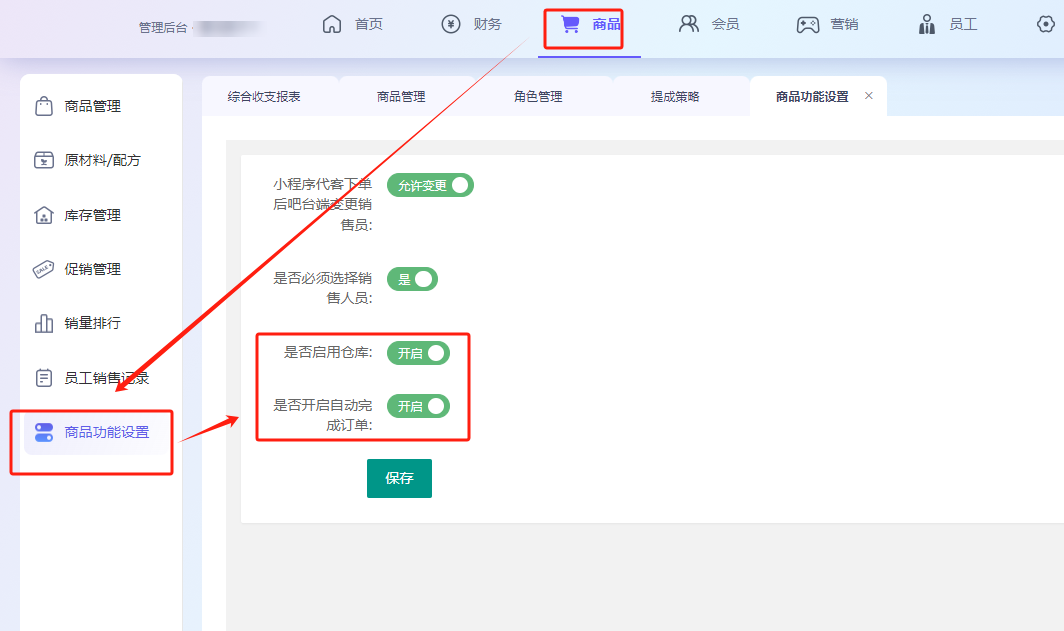Viewport: 1064px width, 631px height.
Task: Click the 财务 yen coin icon
Action: 451,25
